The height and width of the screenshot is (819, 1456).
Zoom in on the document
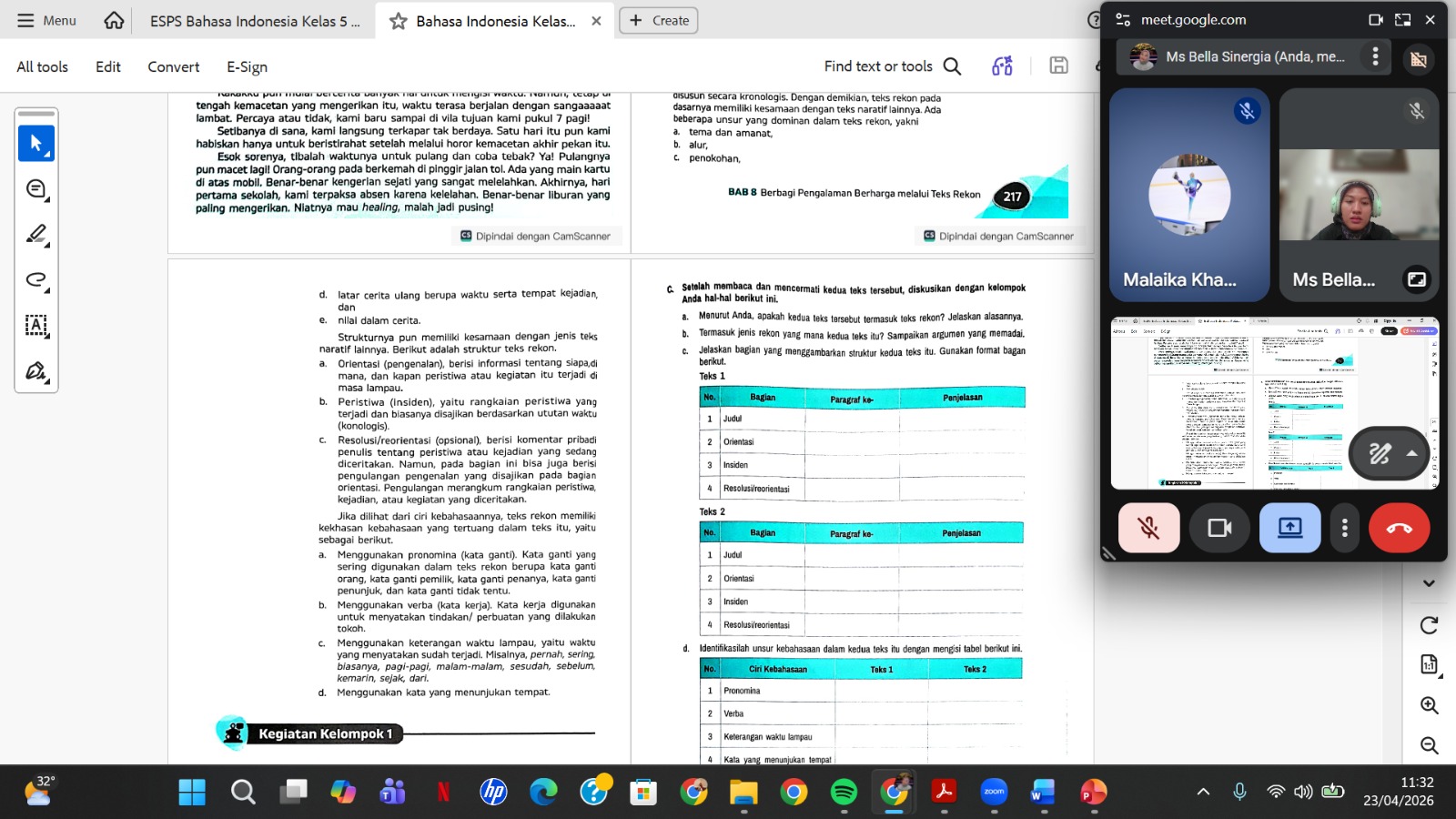(1429, 705)
